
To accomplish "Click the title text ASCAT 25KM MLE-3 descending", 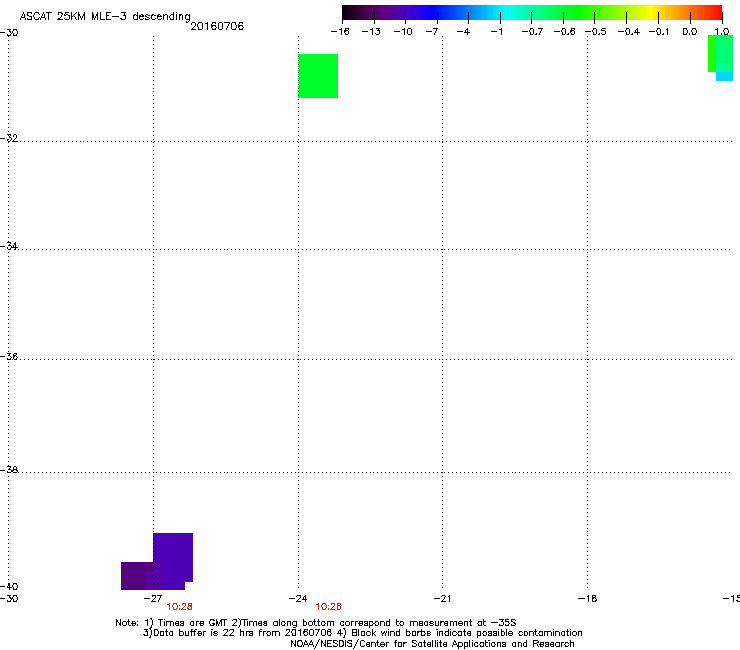I will click(105, 16).
